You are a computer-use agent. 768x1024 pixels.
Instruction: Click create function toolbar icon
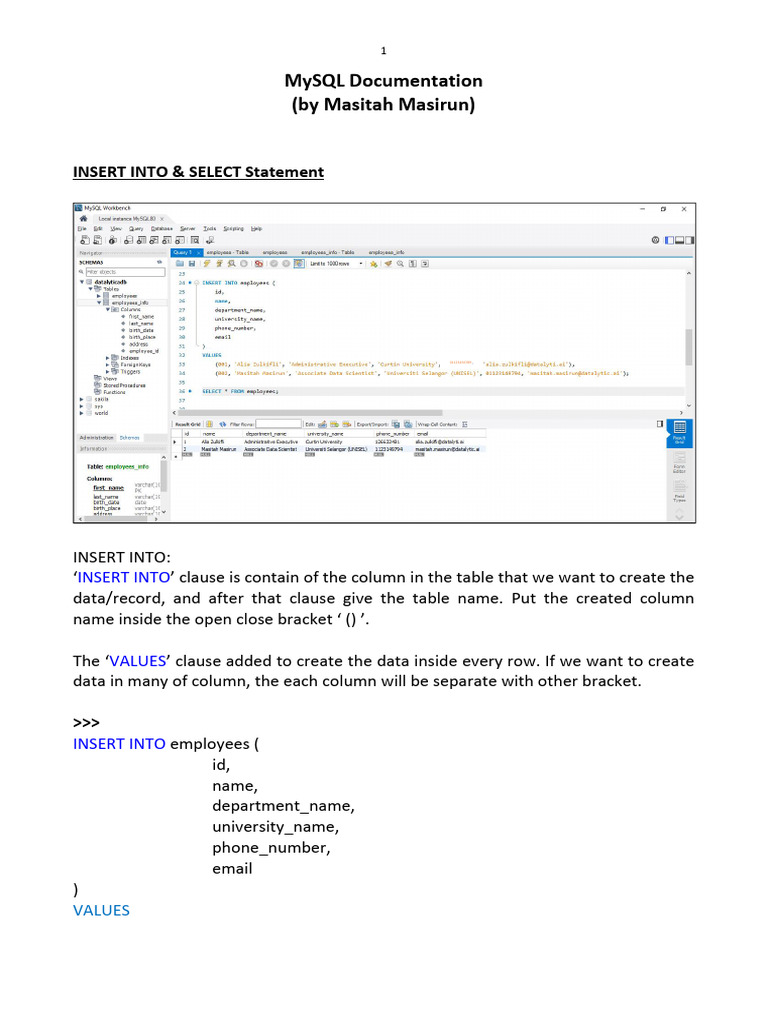click(x=180, y=240)
